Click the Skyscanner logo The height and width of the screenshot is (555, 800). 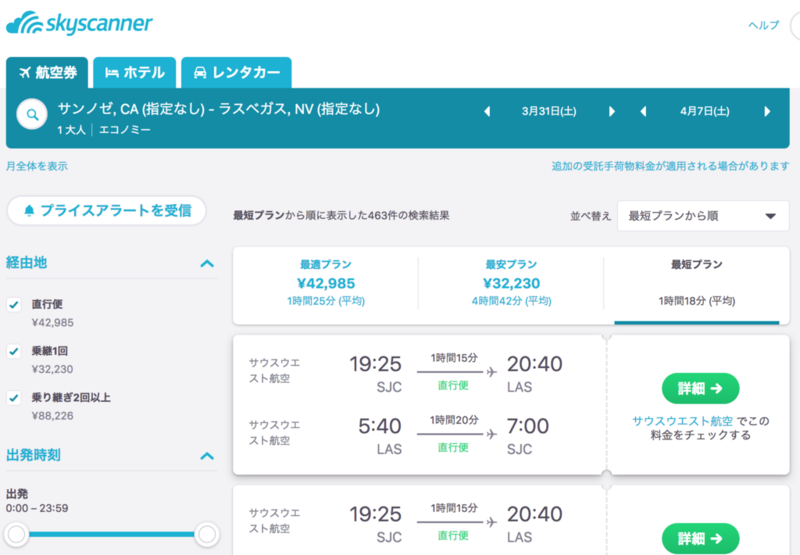(79, 23)
